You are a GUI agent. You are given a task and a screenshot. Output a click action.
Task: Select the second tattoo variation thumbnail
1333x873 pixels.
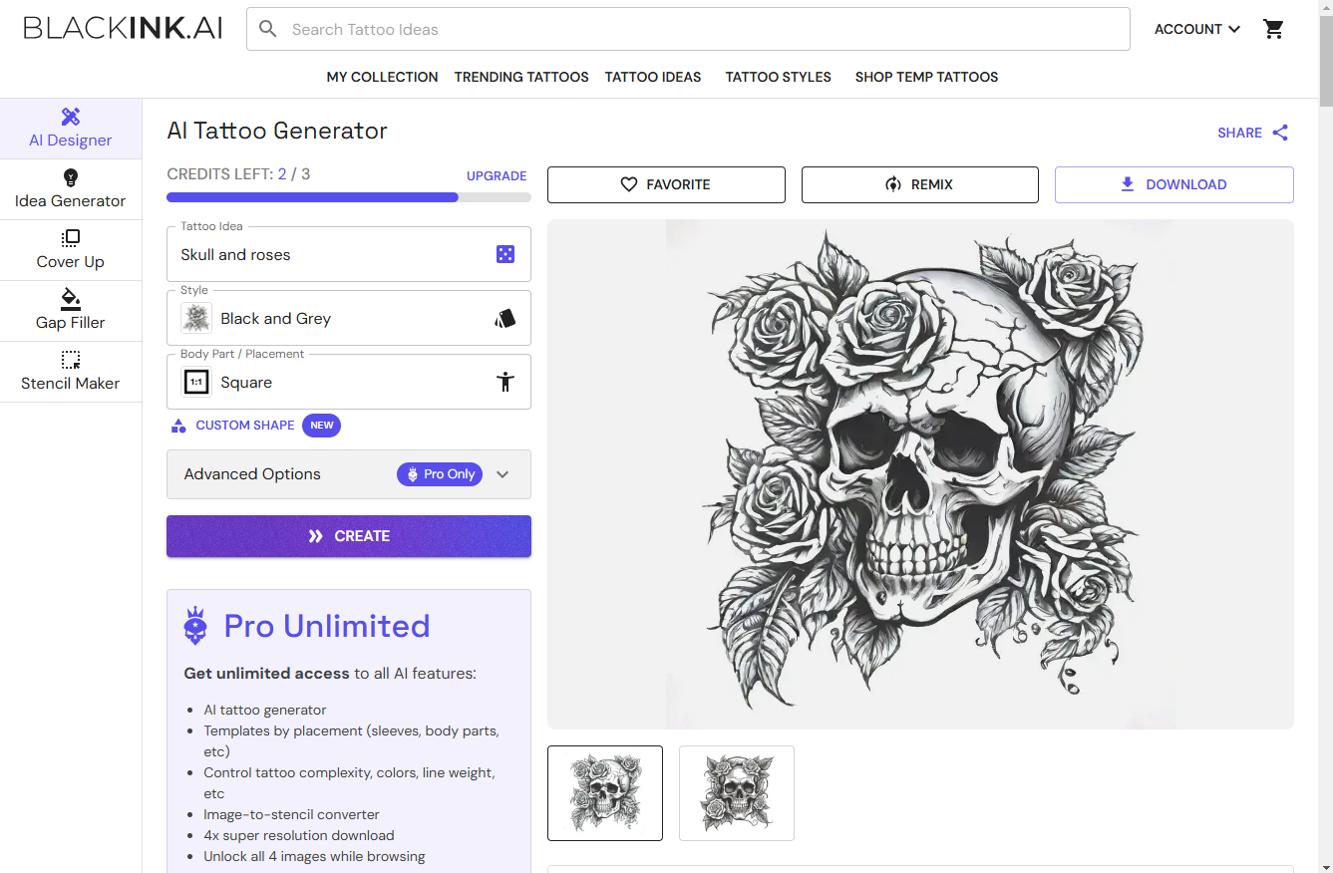click(x=736, y=793)
